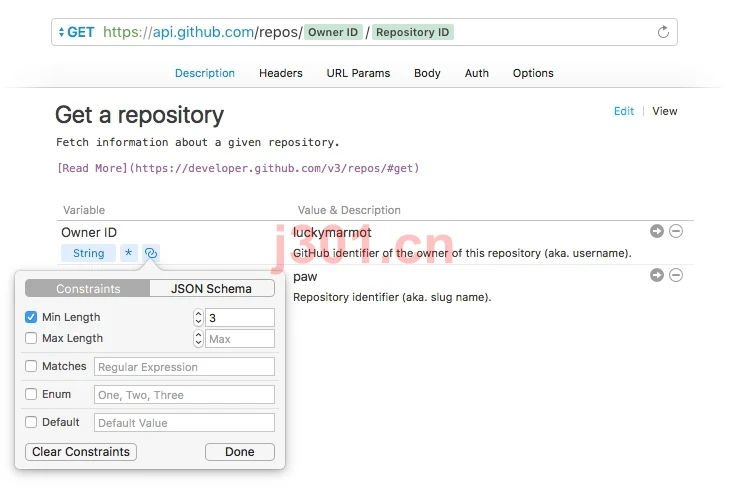Viewport: 729px width, 488px height.
Task: Enable the Enum checkbox
Action: [31, 394]
